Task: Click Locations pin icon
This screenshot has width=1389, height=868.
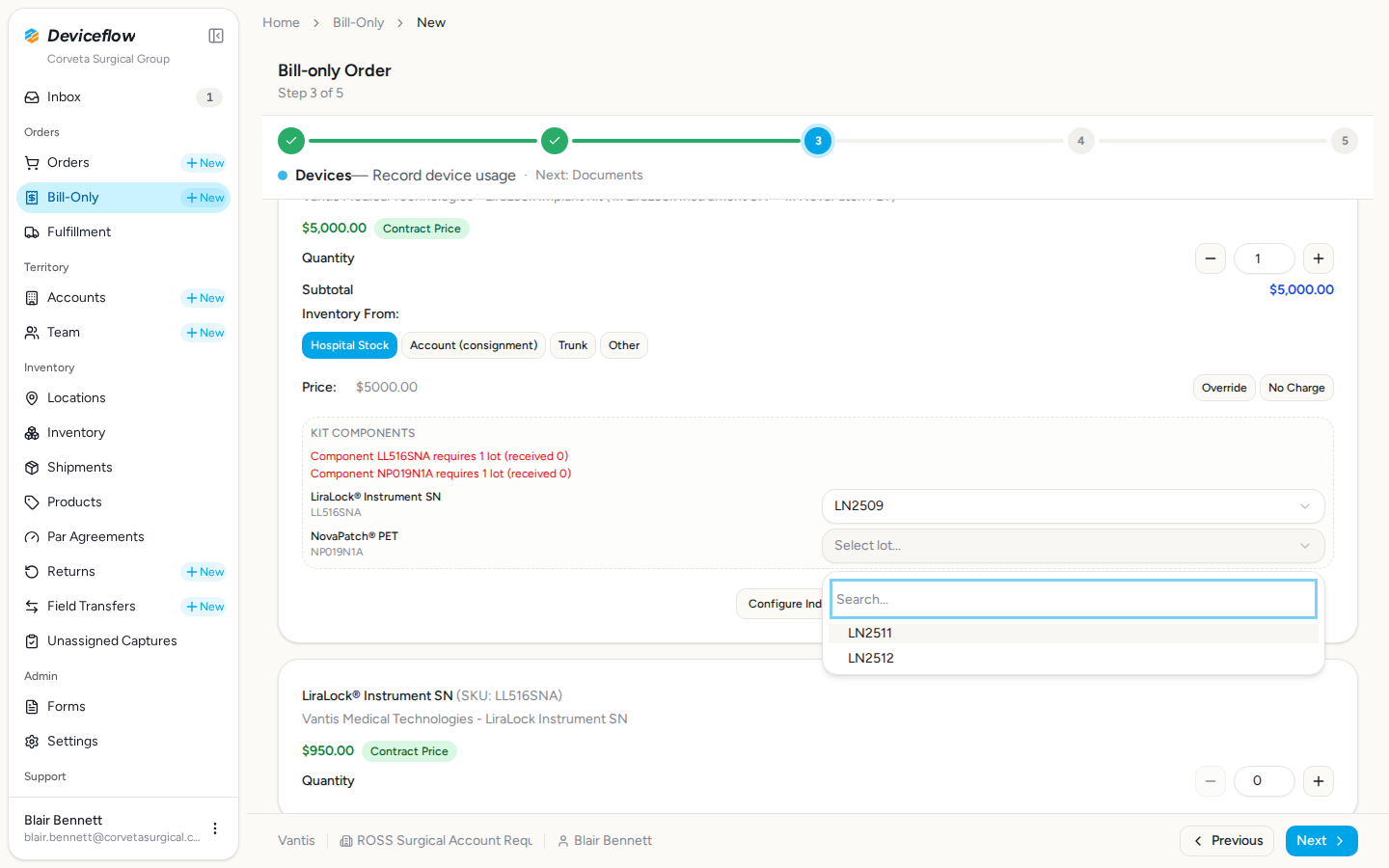Action: [x=32, y=398]
